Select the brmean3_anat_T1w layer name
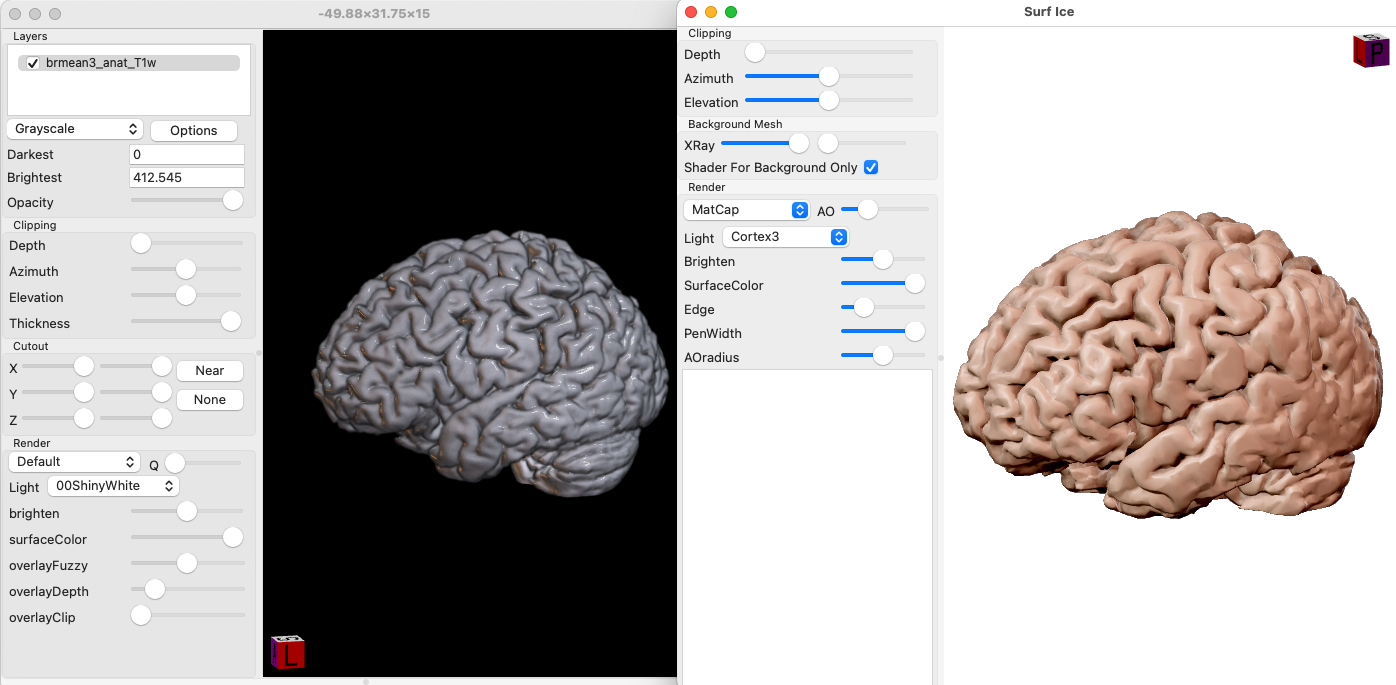This screenshot has height=685, width=1396. [101, 63]
